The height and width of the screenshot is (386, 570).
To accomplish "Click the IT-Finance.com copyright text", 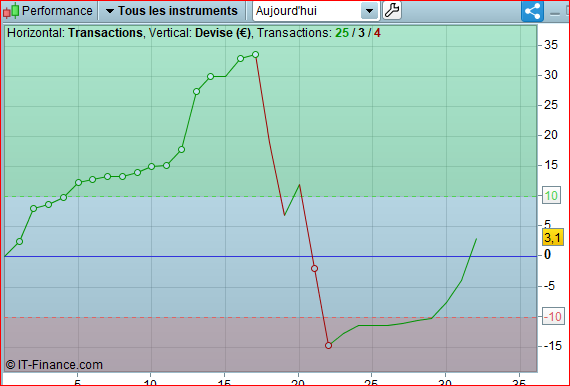I will tap(54, 365).
